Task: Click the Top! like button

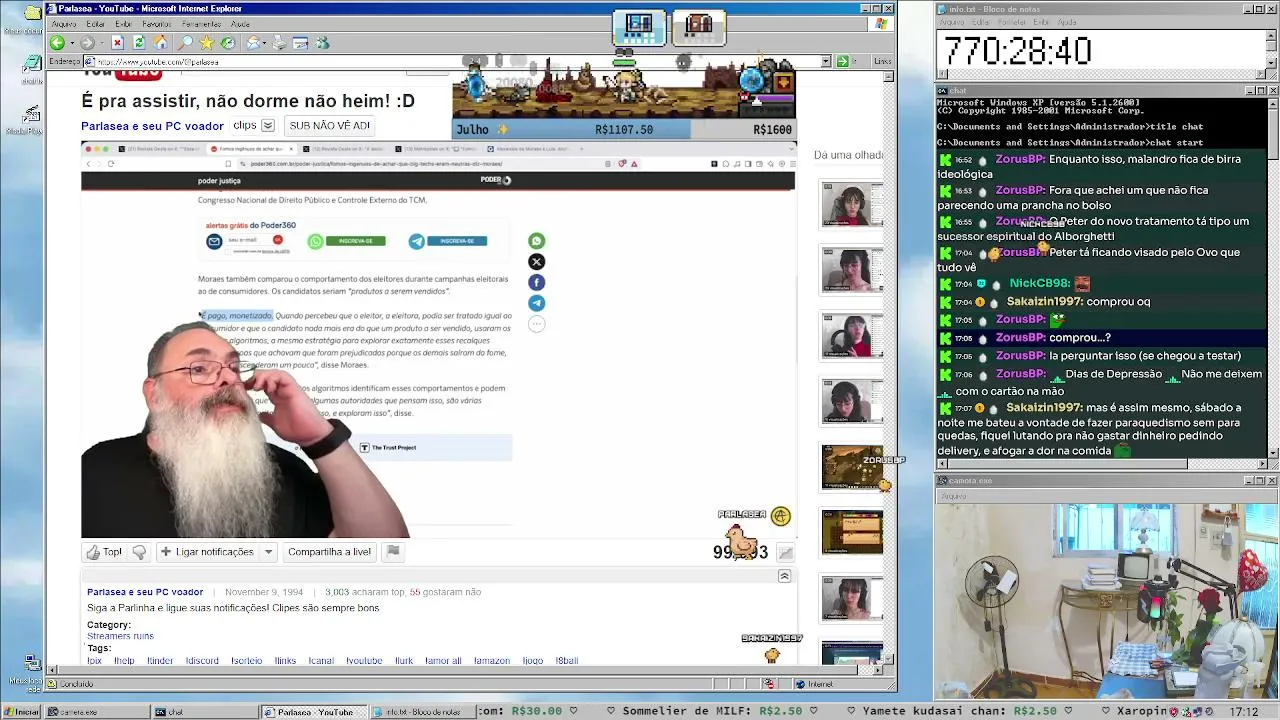Action: 104,552
